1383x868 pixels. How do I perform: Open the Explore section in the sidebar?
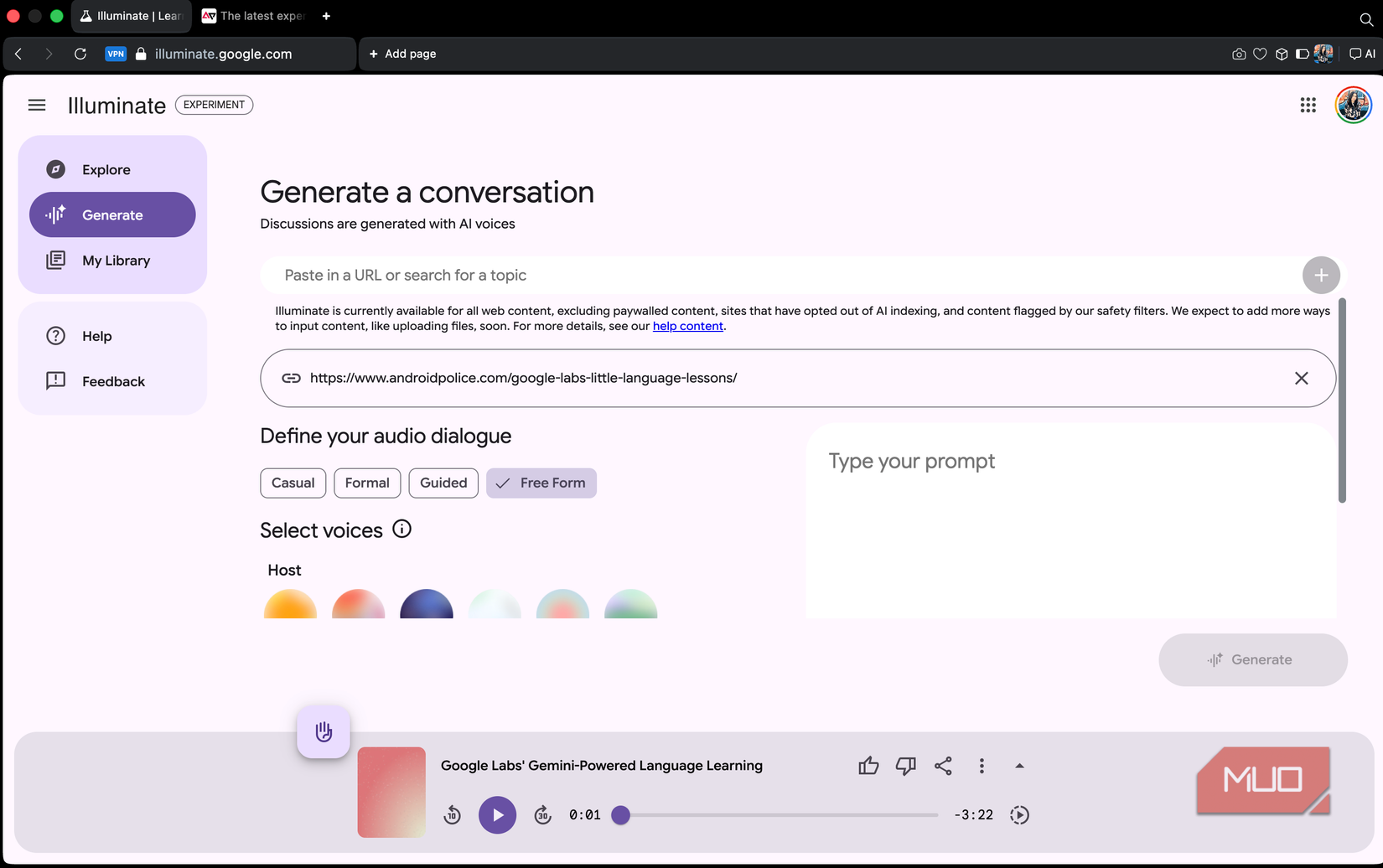pos(105,169)
